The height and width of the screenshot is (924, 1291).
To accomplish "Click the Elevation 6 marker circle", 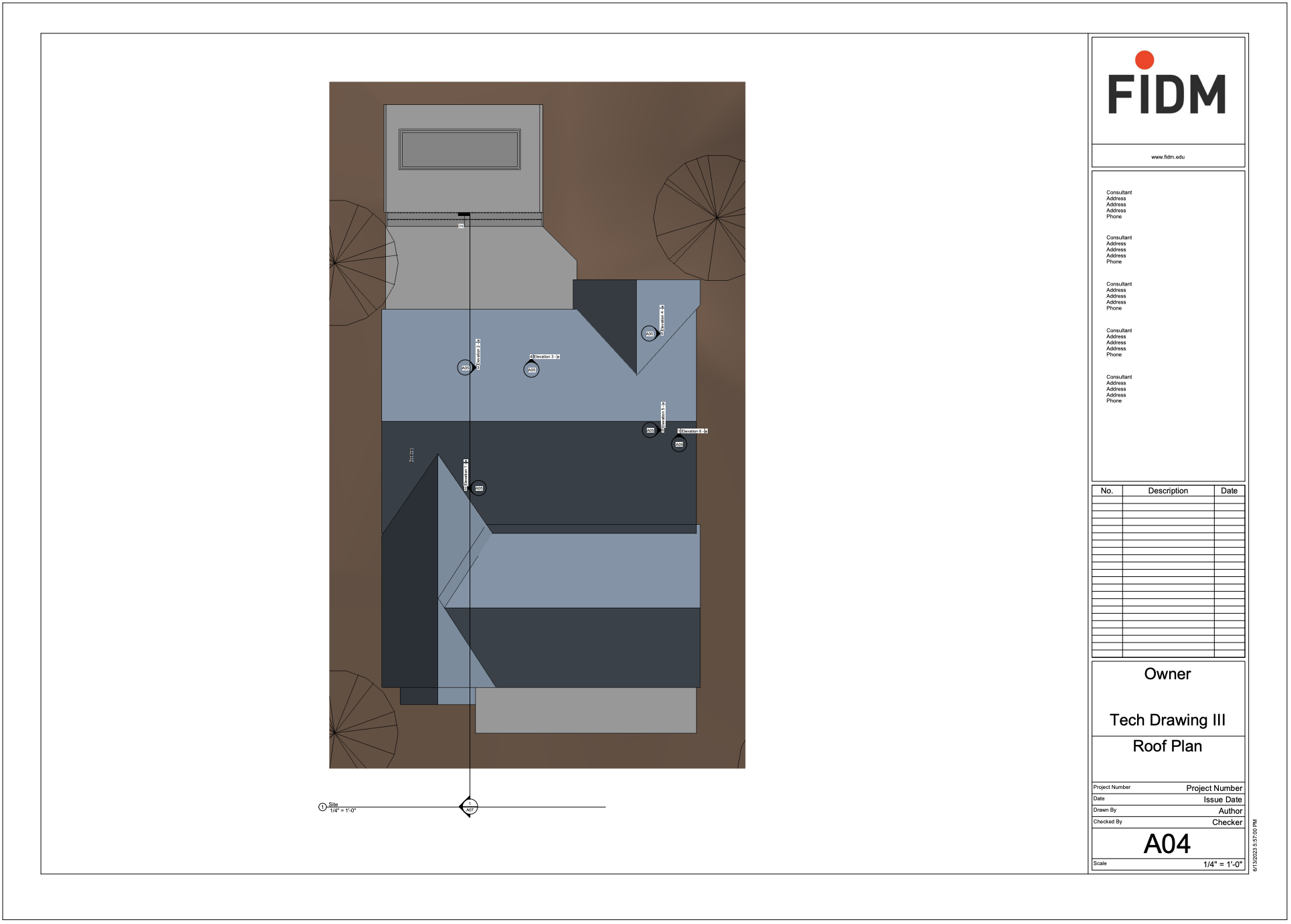I will point(679,444).
